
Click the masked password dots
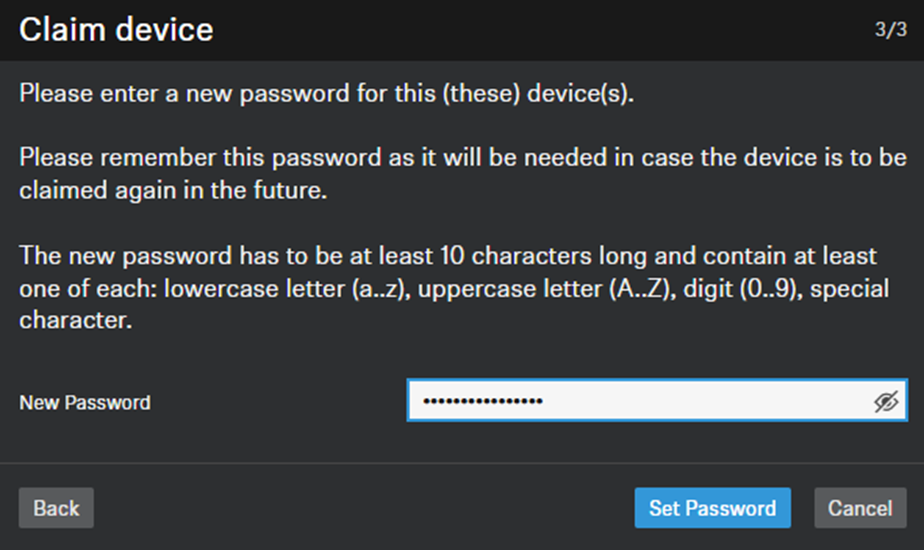pos(483,402)
